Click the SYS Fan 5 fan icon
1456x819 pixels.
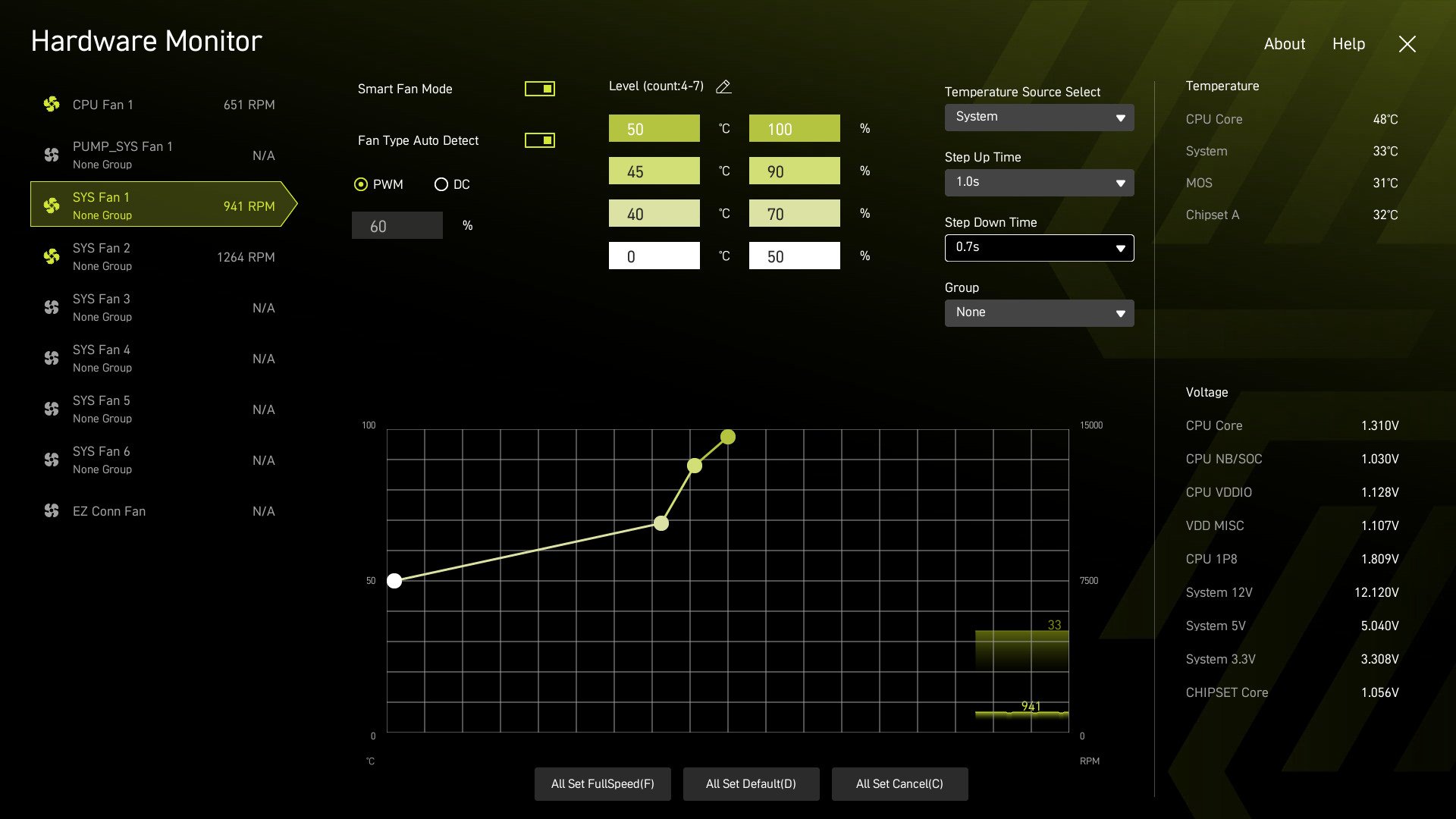pos(52,409)
